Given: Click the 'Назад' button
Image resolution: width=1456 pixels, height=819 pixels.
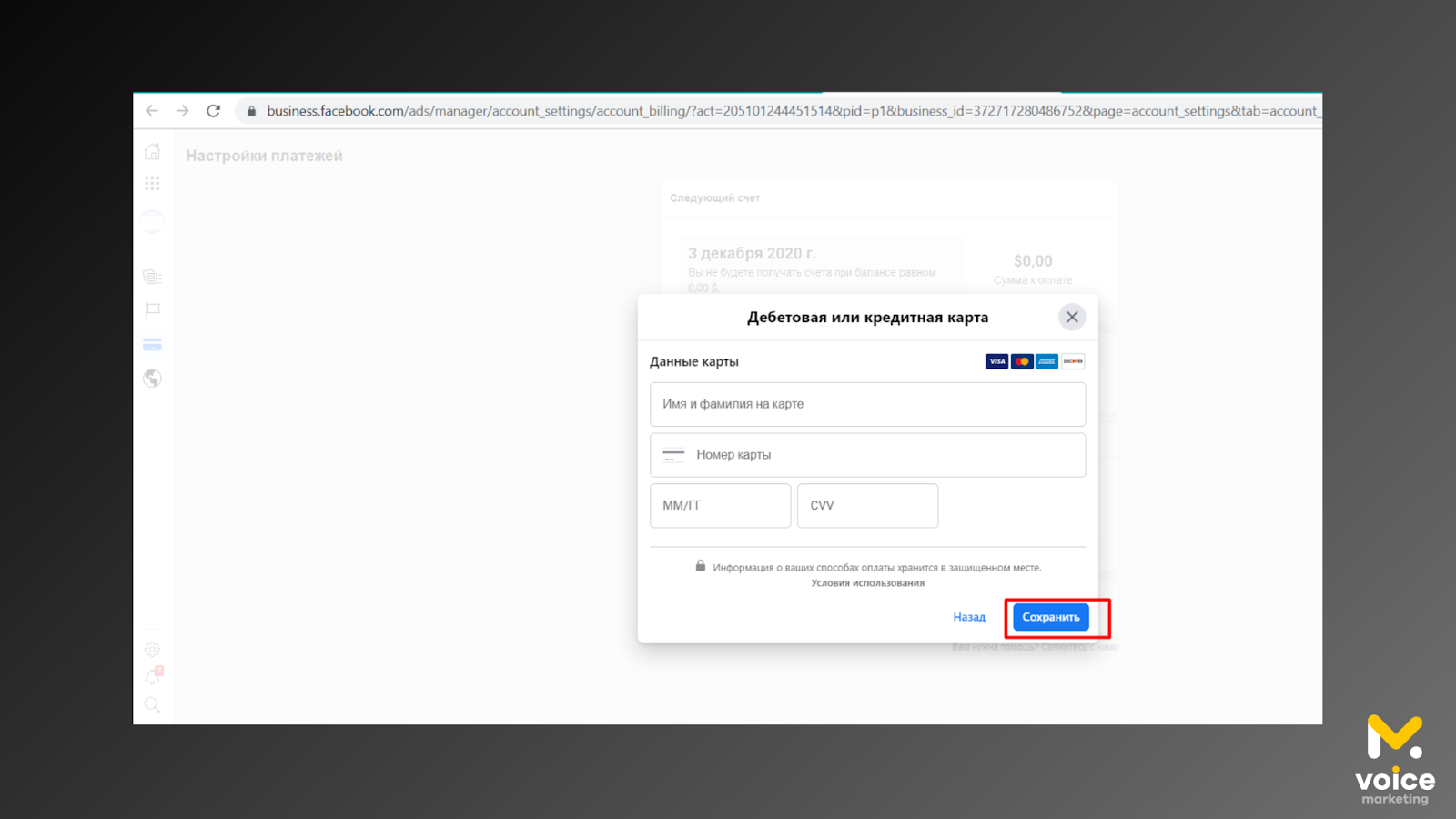Looking at the screenshot, I should click(969, 617).
